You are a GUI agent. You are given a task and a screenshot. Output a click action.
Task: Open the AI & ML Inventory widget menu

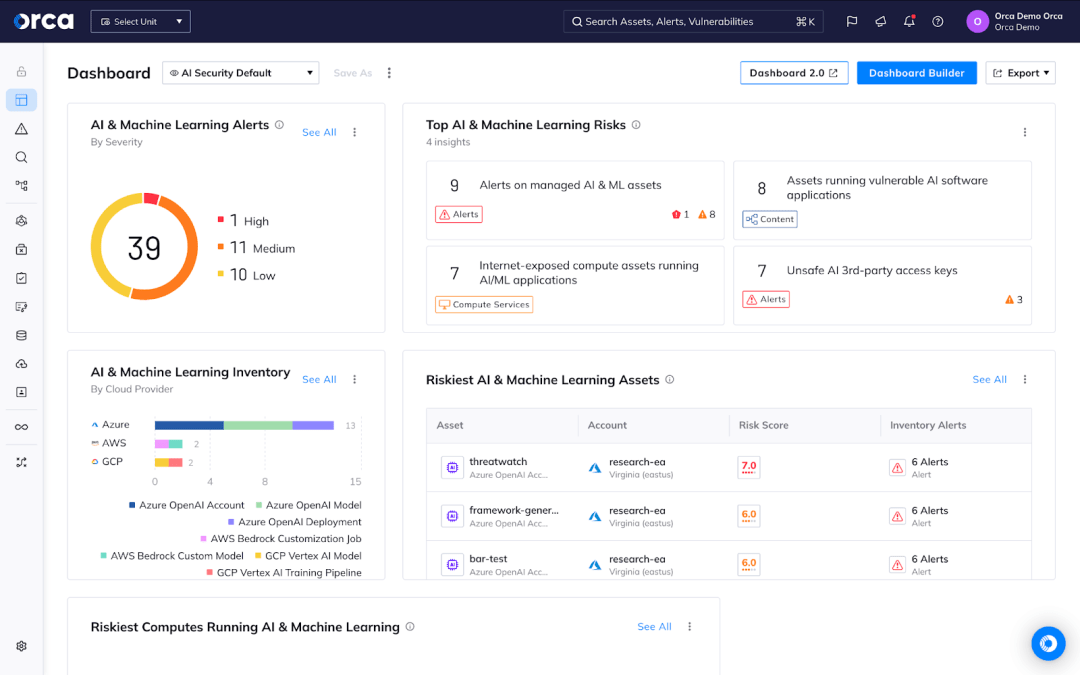355,380
